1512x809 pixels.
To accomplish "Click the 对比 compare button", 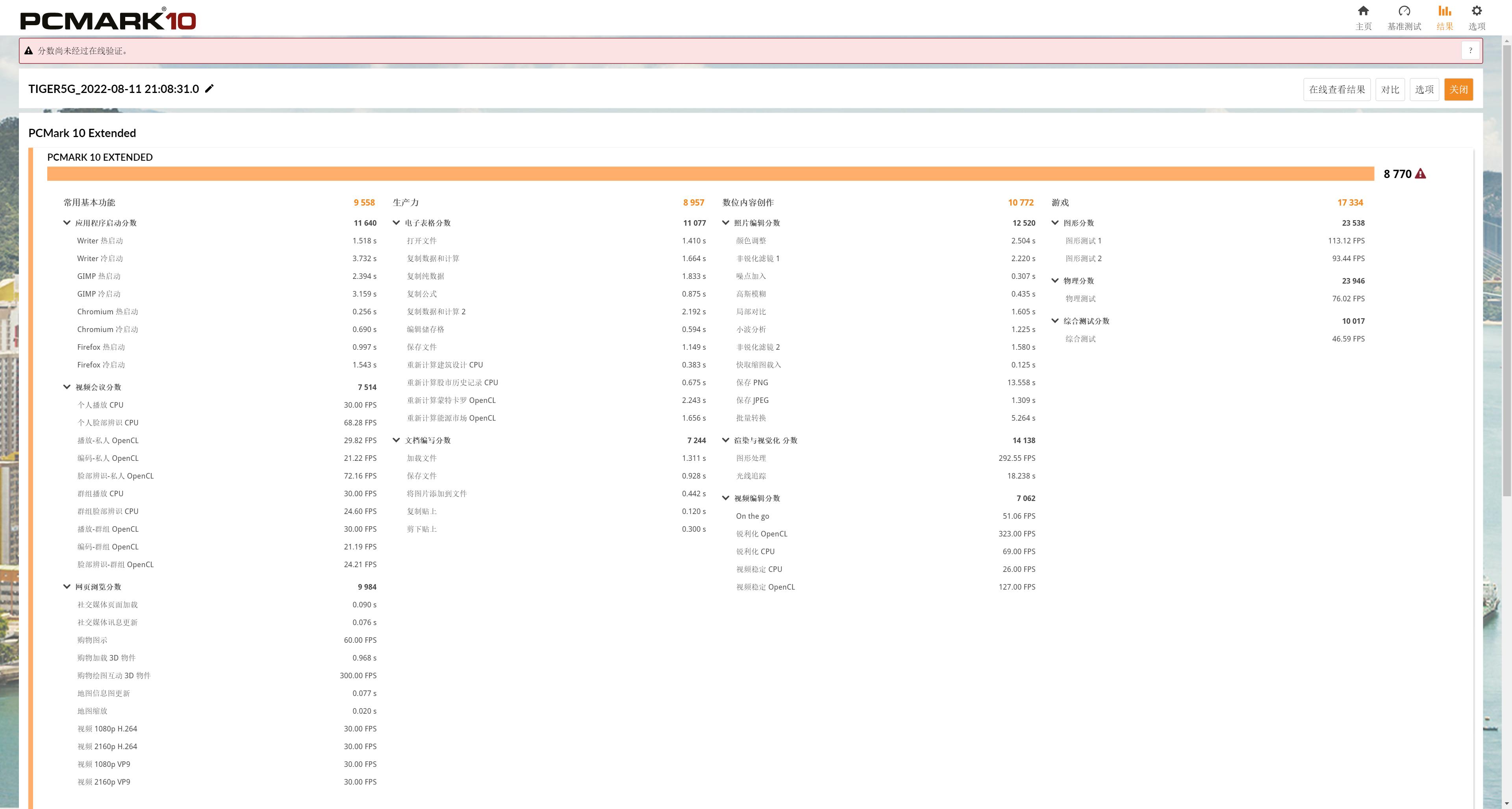I will pyautogui.click(x=1389, y=89).
